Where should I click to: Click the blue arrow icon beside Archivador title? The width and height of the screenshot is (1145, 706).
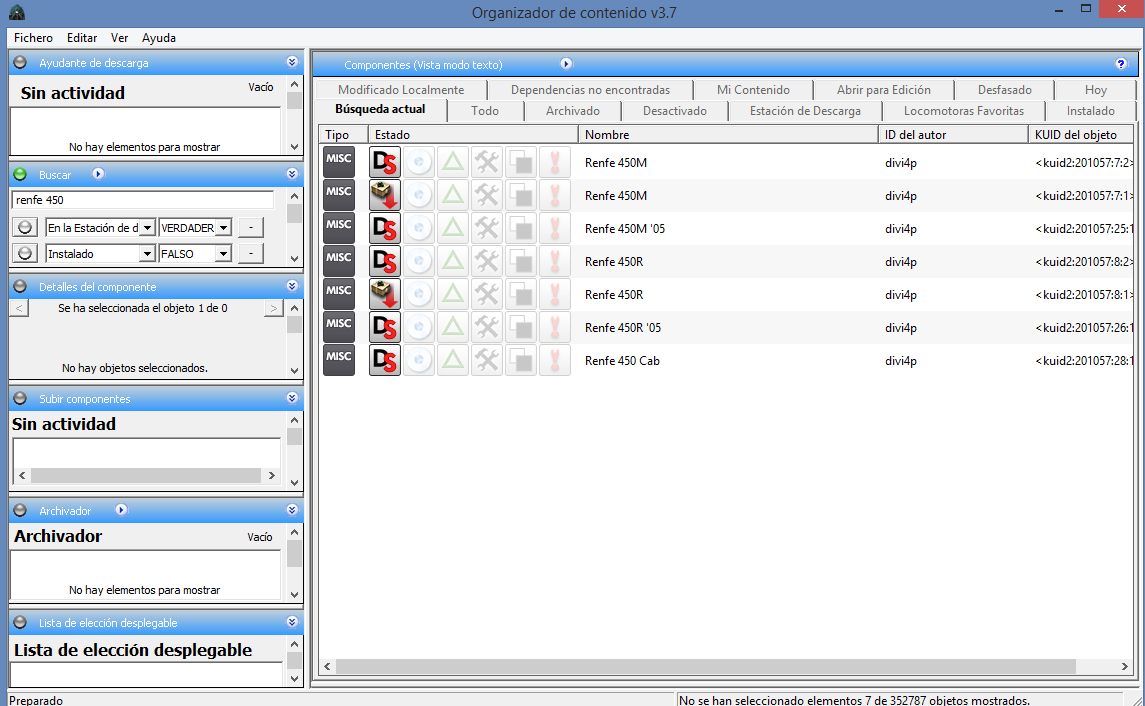click(x=121, y=510)
